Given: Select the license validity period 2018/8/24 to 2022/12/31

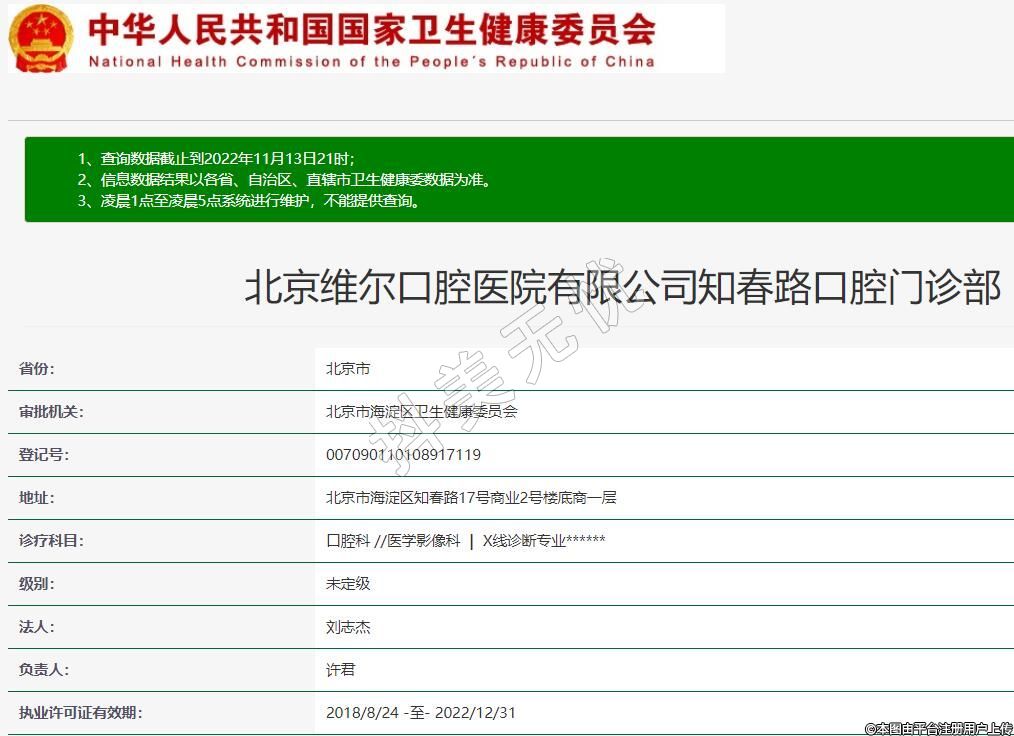Looking at the screenshot, I should tap(420, 713).
